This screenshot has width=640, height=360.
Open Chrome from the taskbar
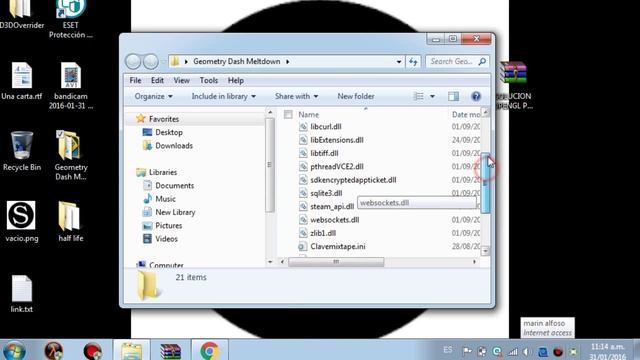pos(209,351)
